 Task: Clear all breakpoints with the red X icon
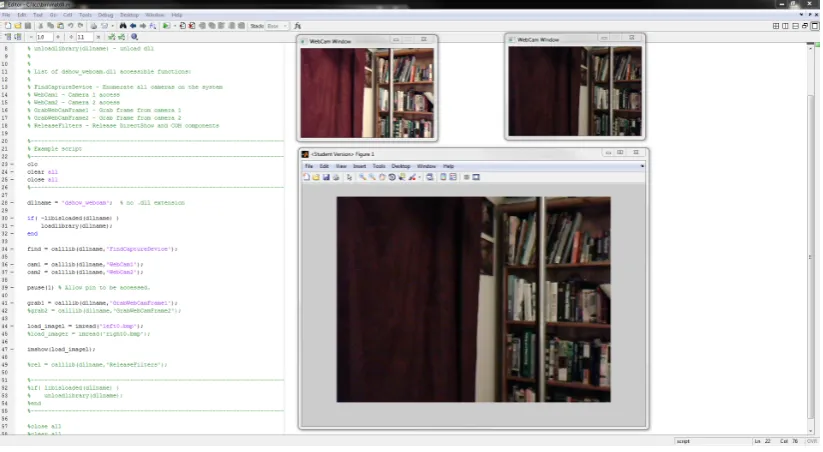(x=192, y=26)
